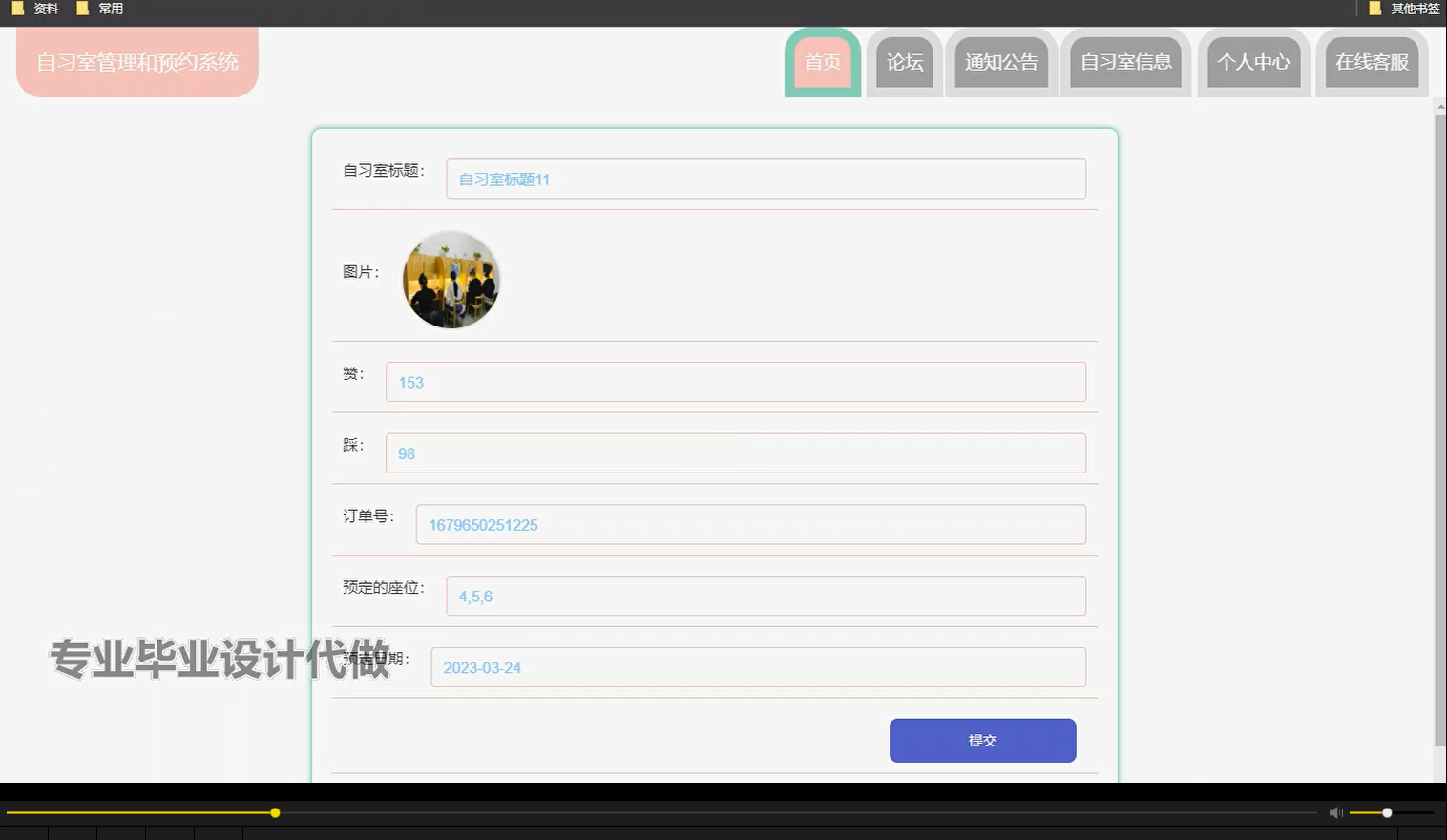1447x840 pixels.
Task: Open 在线客服 online support
Action: tap(1372, 62)
